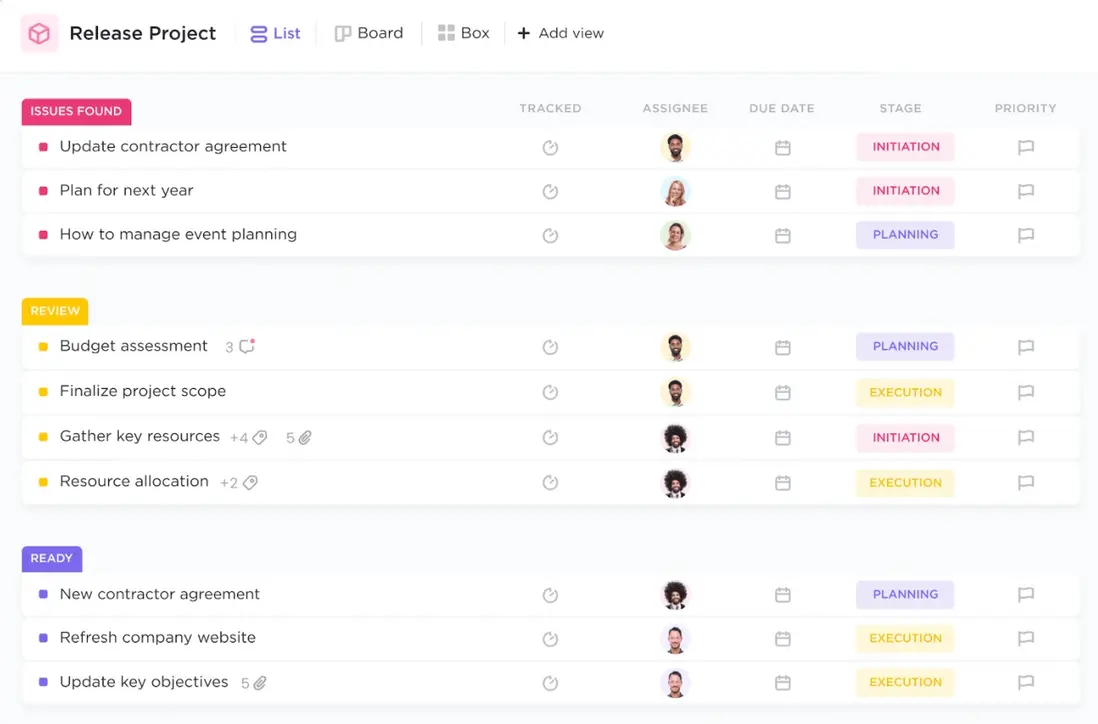Set priority flag on Budget assessment

pyautogui.click(x=1025, y=348)
